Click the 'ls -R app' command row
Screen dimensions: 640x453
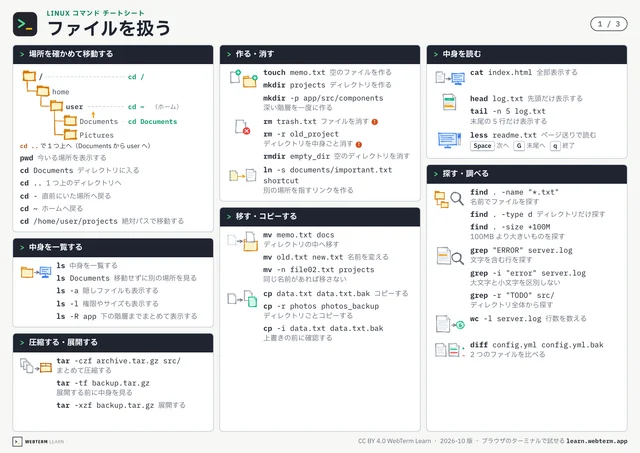click(x=127, y=316)
